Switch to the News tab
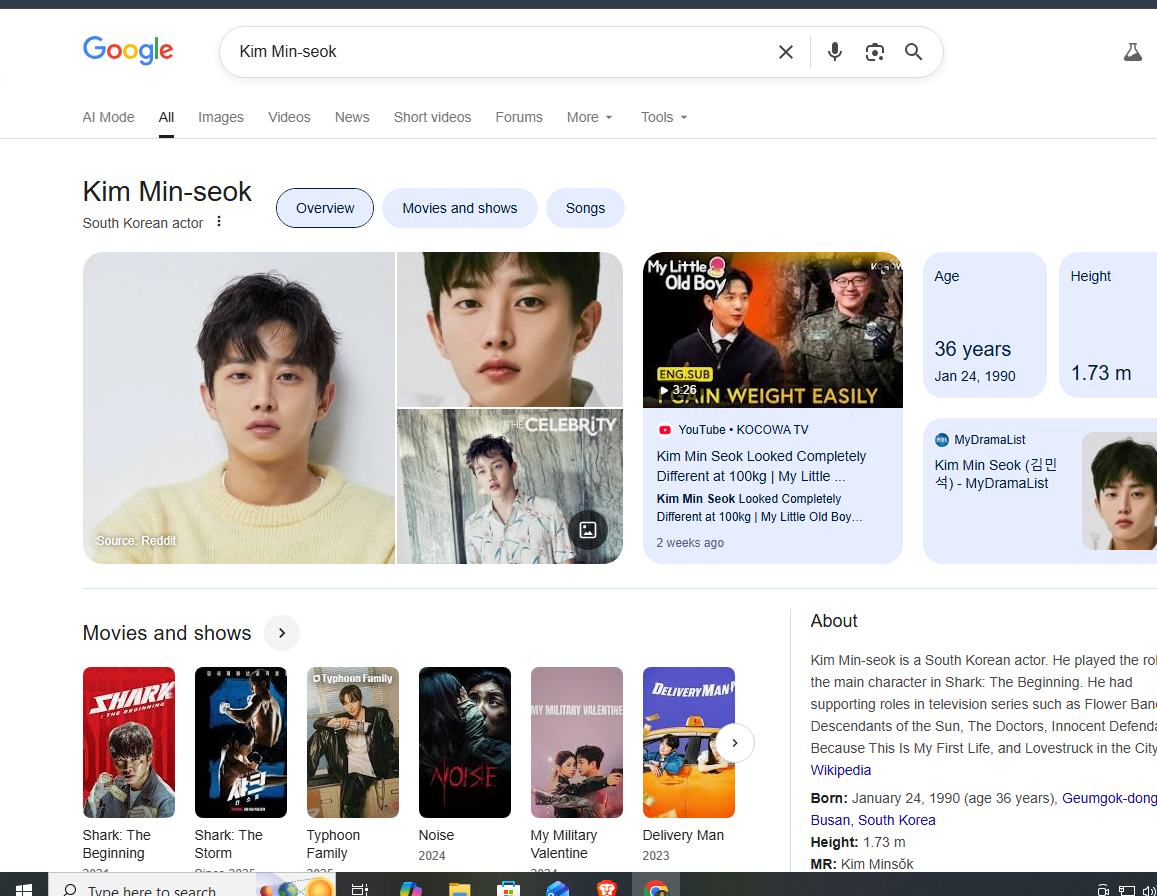The width and height of the screenshot is (1157, 896). coord(352,117)
